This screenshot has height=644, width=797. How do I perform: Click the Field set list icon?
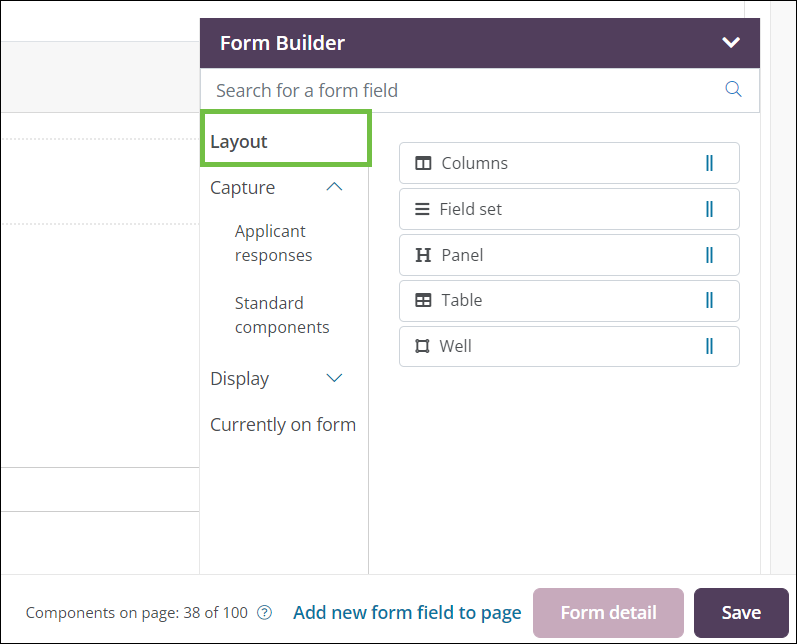tap(422, 210)
